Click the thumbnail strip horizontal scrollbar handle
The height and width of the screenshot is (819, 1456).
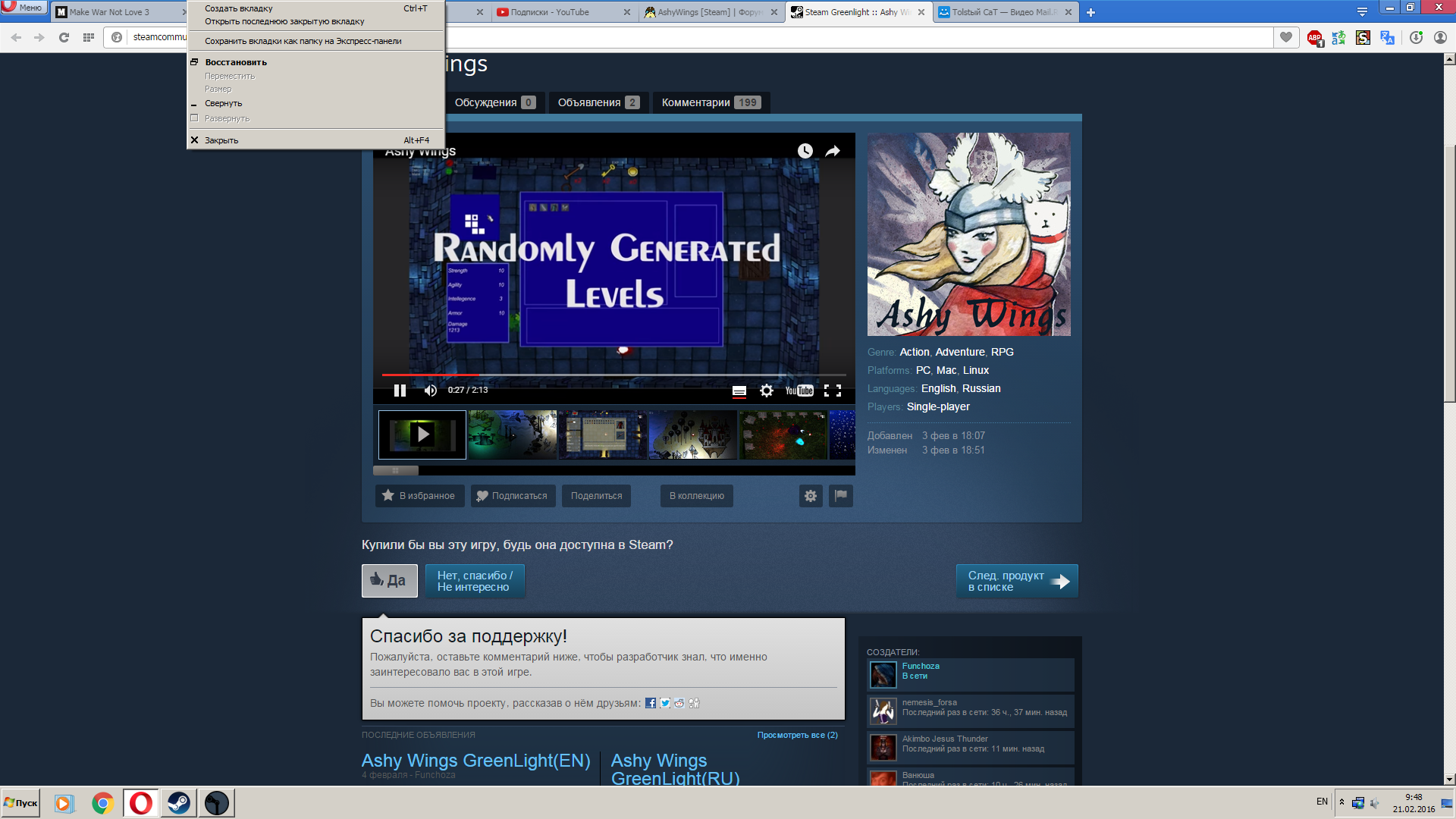click(x=396, y=470)
